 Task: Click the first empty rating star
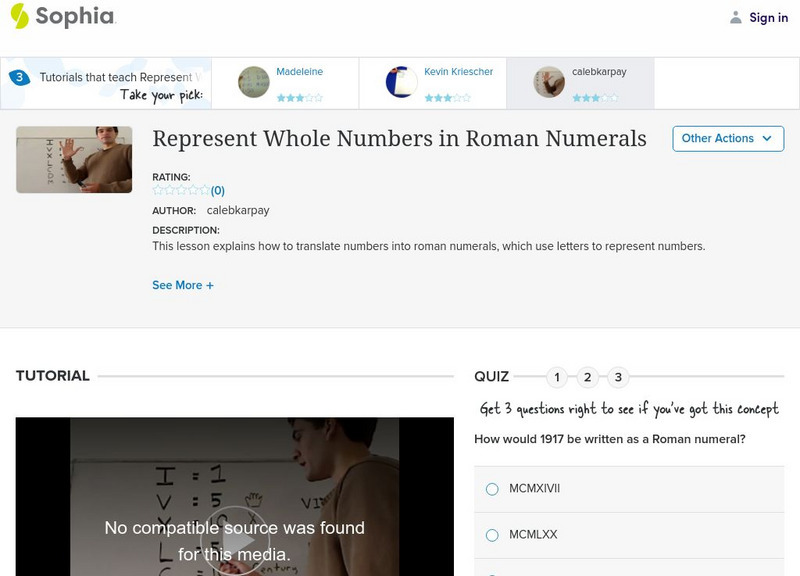156,189
